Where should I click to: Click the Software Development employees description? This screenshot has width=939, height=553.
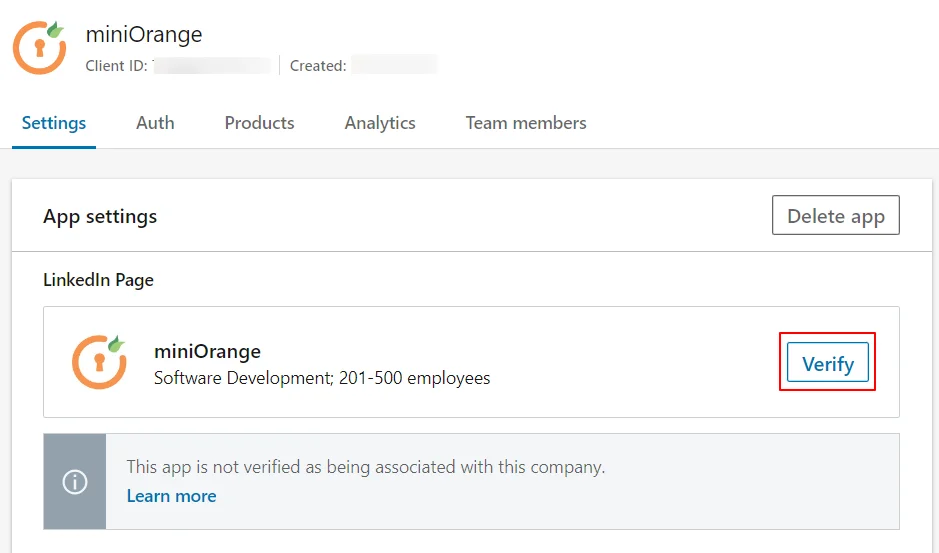(x=322, y=378)
